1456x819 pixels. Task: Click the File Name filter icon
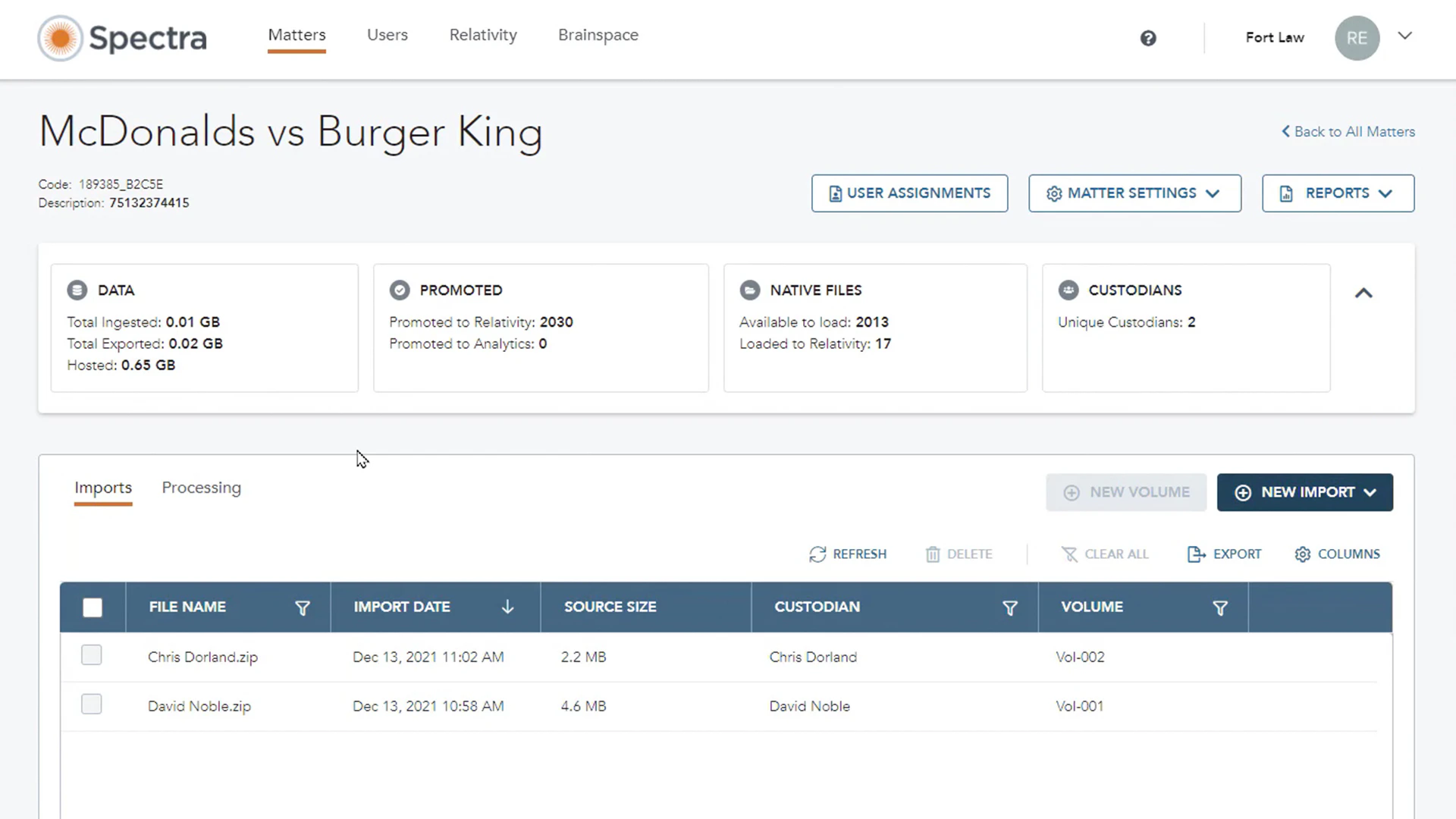[x=302, y=607]
